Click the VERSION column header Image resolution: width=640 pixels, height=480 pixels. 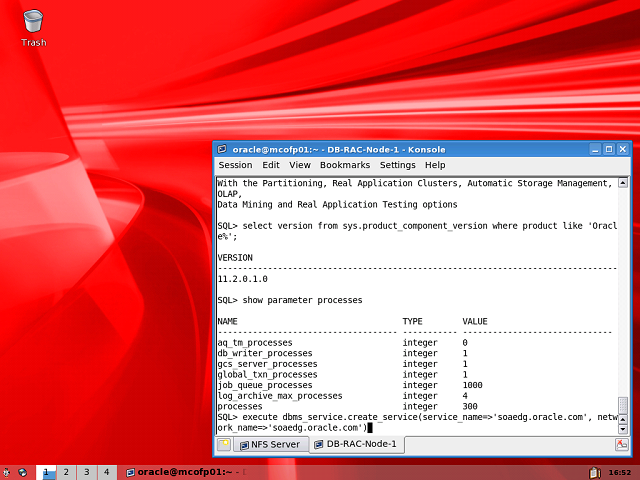[235, 258]
